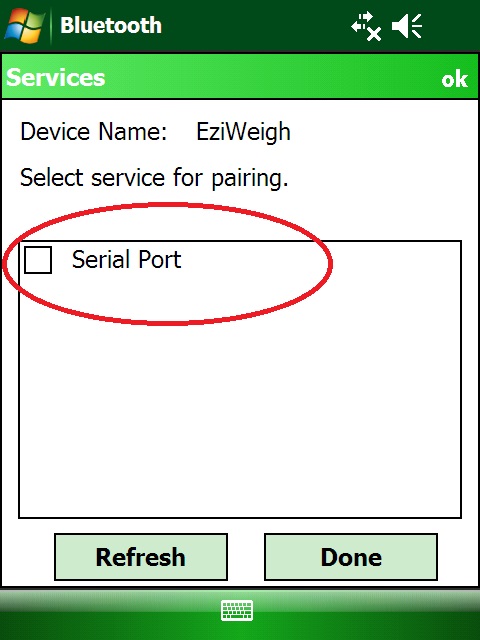Click the Done button
480x640 pixels.
(351, 557)
